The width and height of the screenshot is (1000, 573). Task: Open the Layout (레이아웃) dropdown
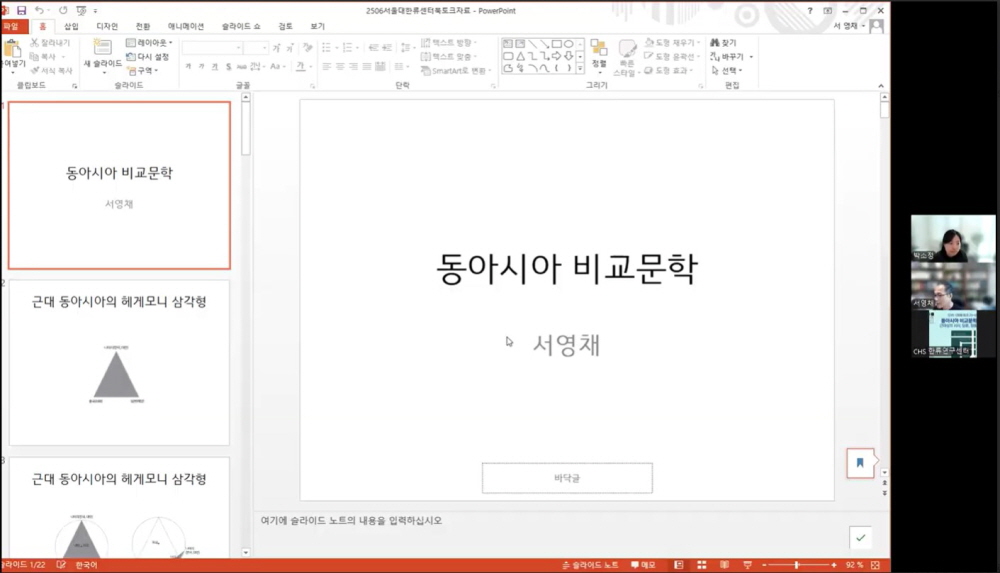pos(149,42)
